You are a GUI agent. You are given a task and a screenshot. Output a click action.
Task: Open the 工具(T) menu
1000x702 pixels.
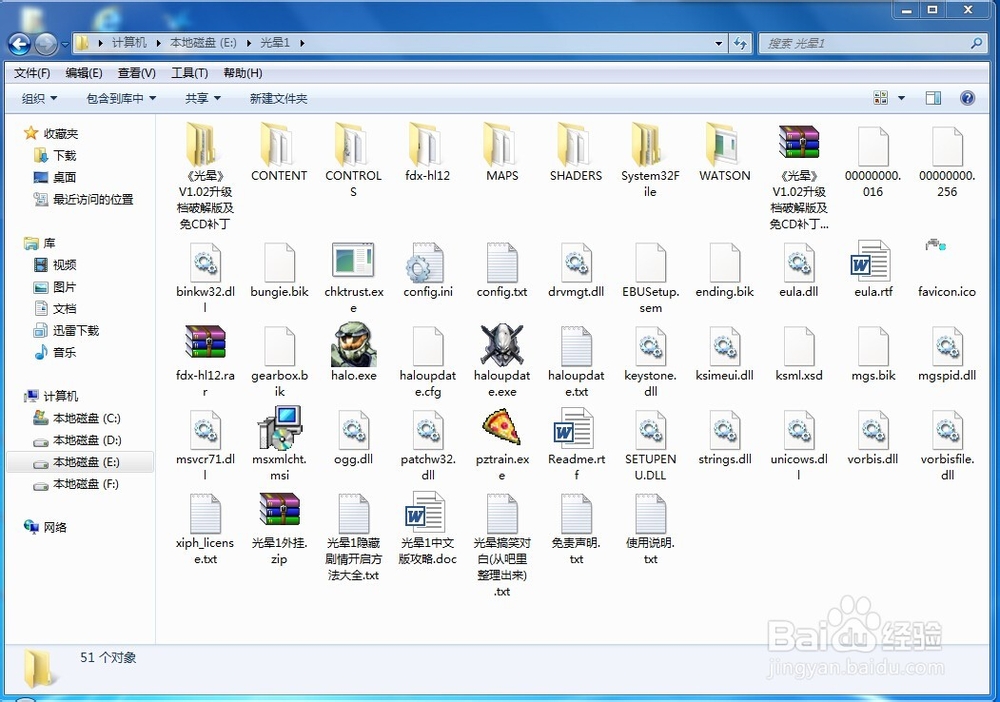(x=189, y=73)
